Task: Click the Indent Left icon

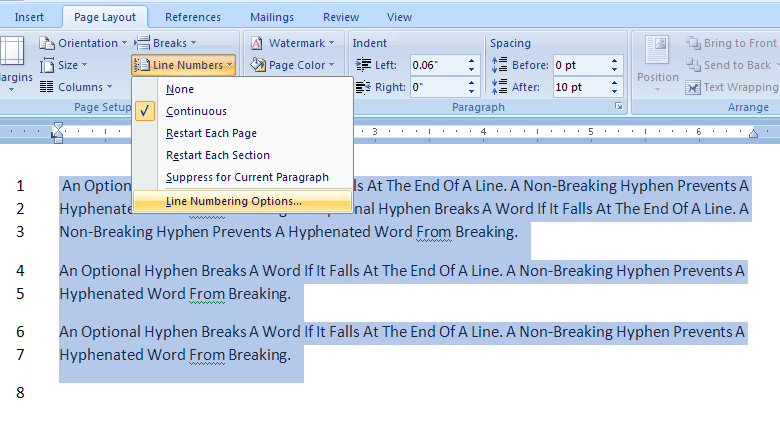Action: (x=363, y=65)
